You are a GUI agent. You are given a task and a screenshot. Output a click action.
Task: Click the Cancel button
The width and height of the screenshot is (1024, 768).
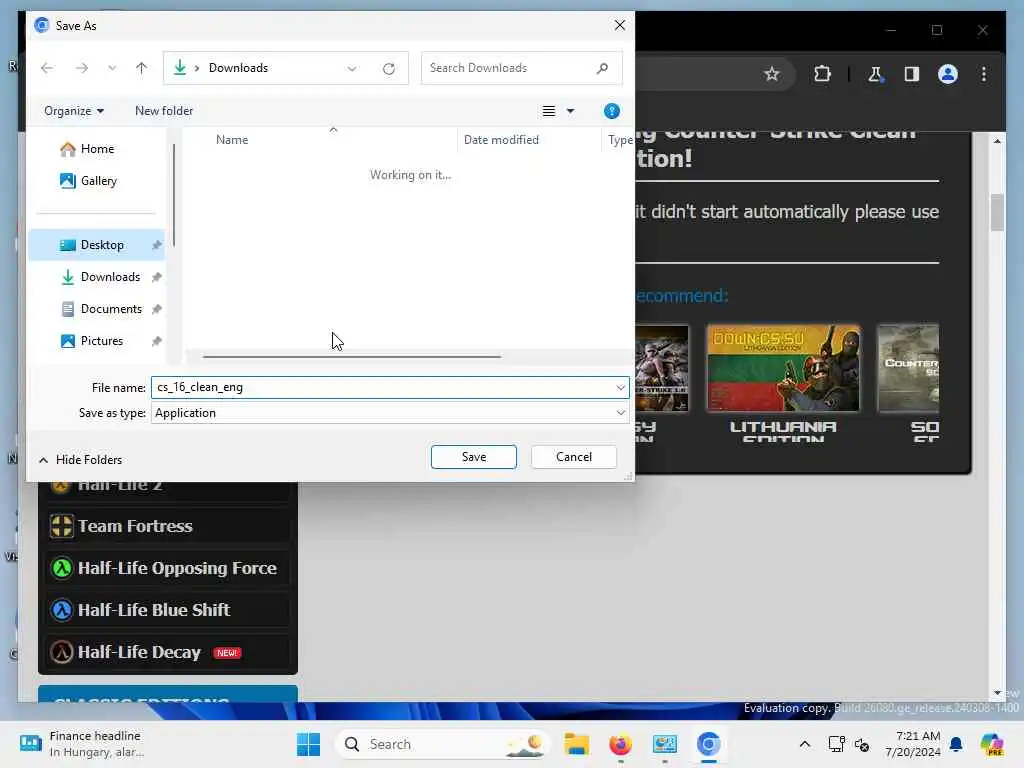point(573,457)
